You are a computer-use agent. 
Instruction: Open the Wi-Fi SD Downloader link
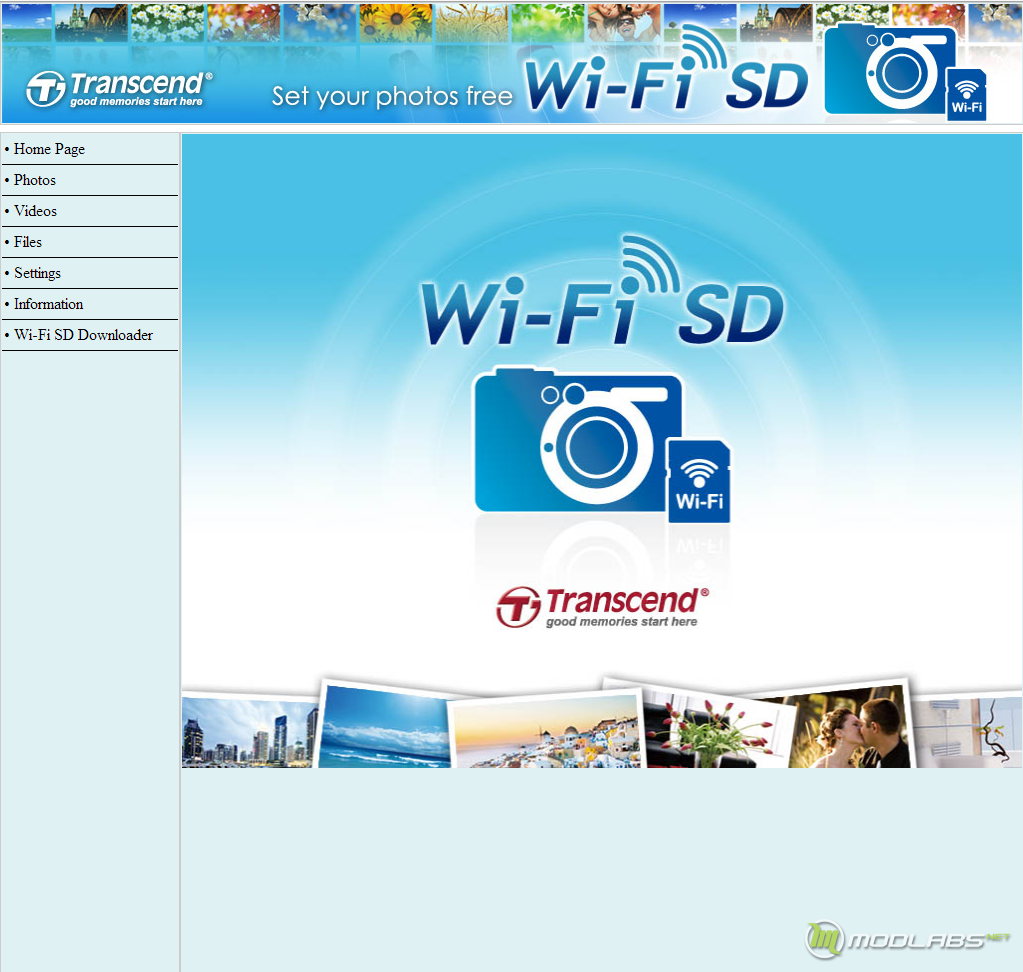tap(84, 335)
